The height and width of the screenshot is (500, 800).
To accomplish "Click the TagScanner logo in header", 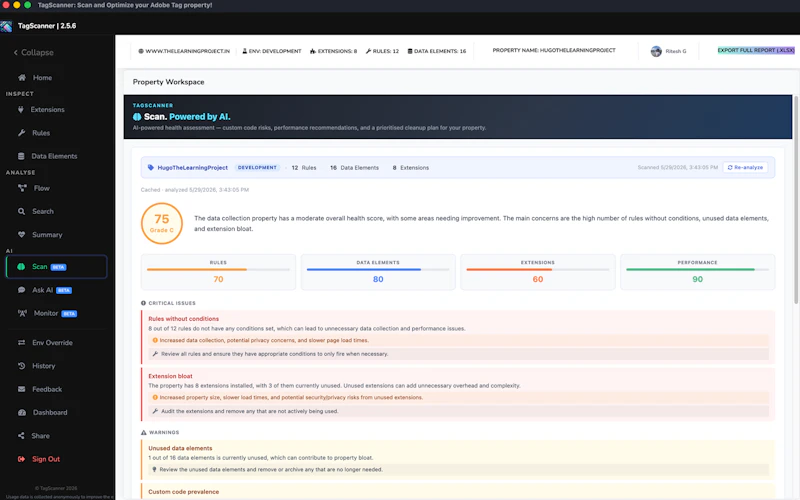I will click(6, 26).
